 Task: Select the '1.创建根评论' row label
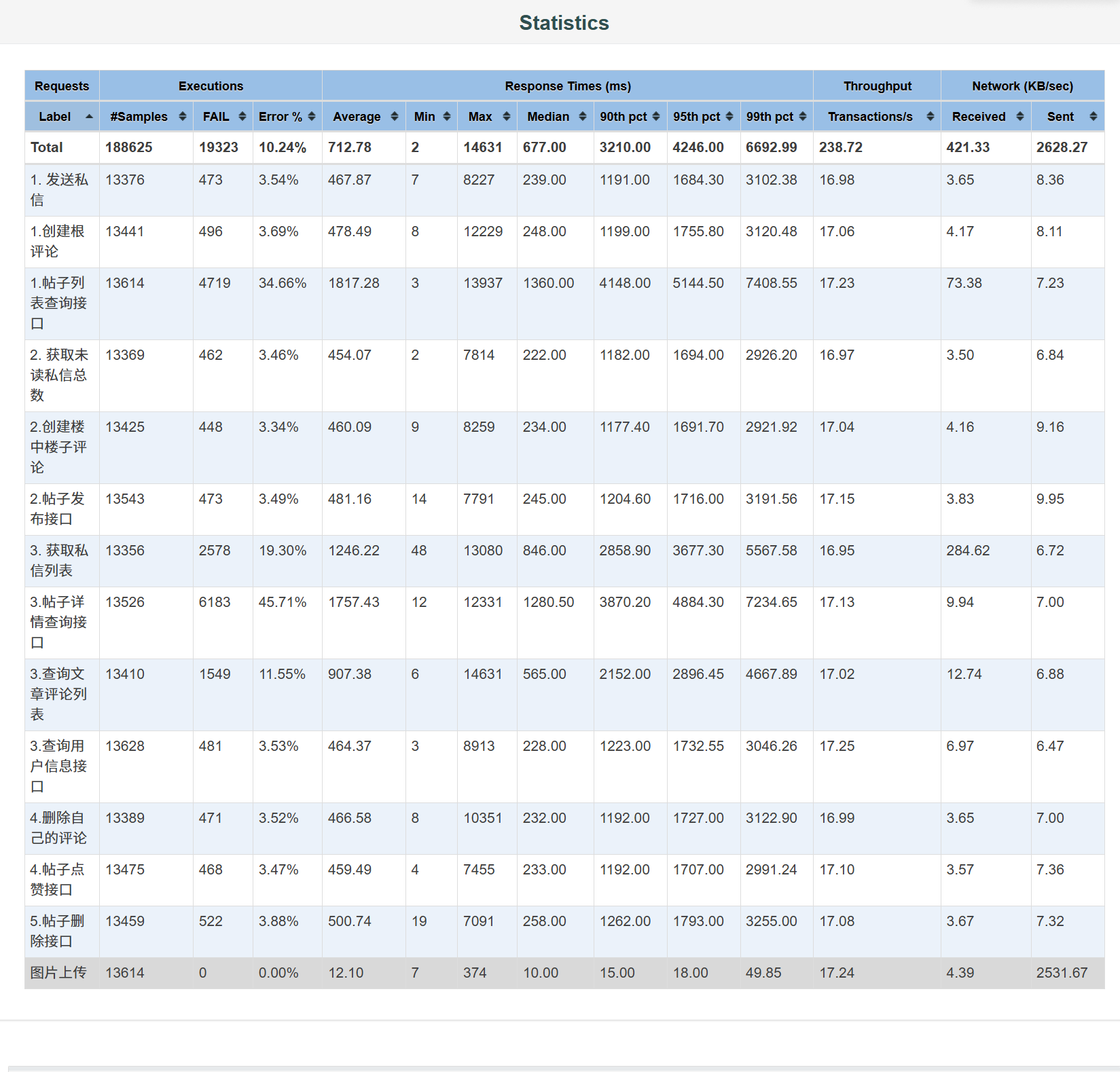point(58,242)
